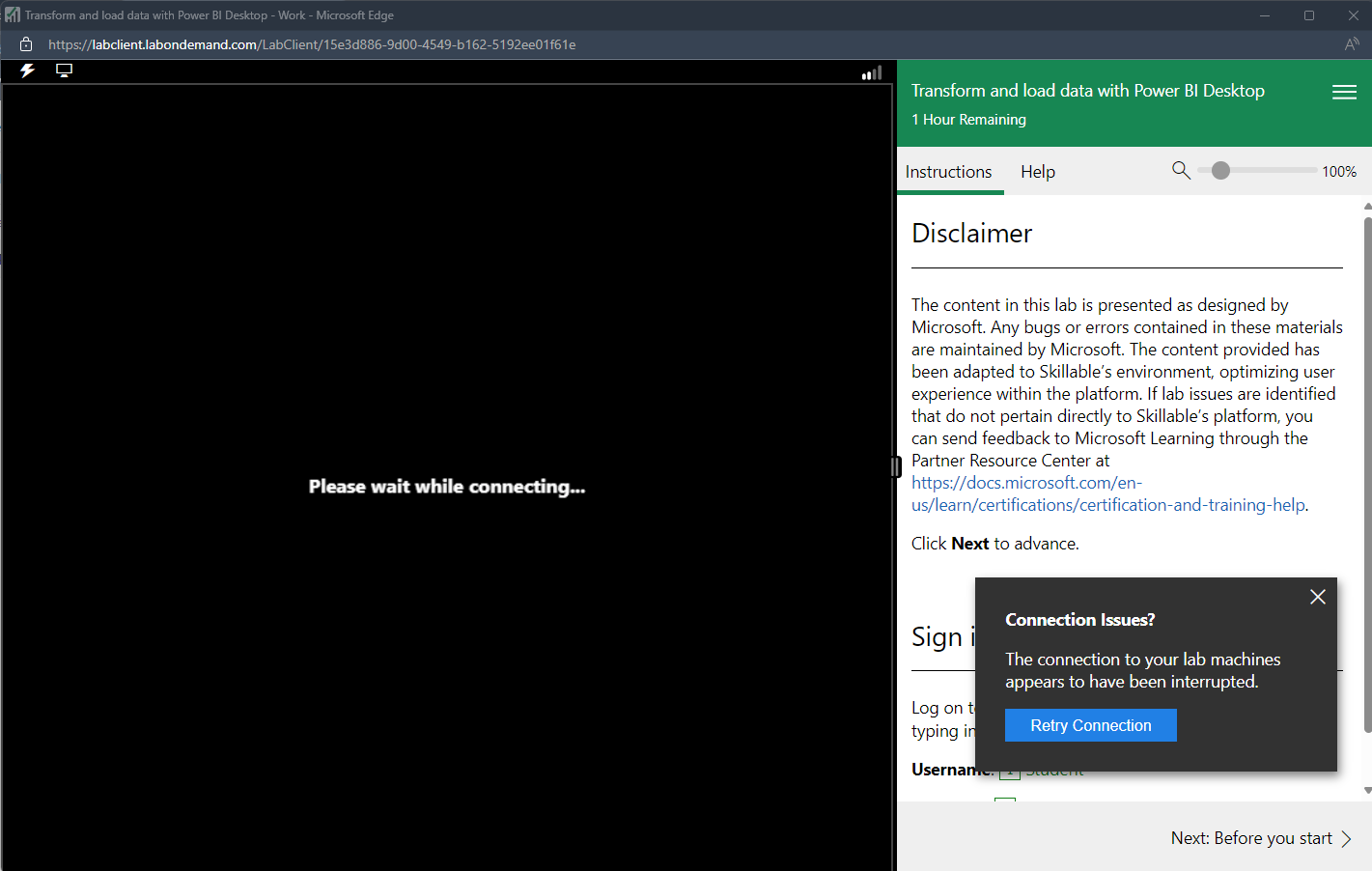Maximize the Edge window
The height and width of the screenshot is (871, 1372).
coord(1309,15)
